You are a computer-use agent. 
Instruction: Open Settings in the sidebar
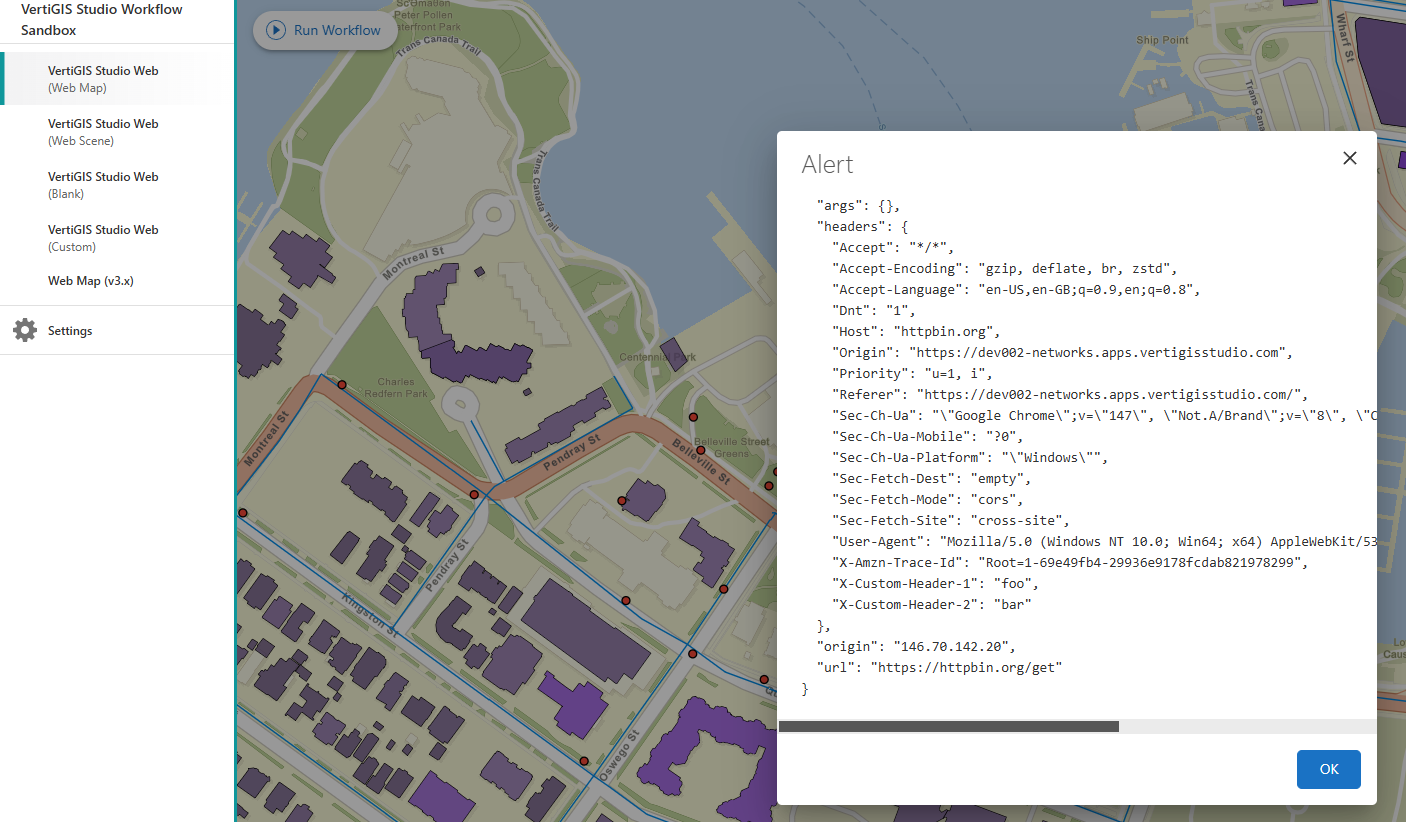[x=117, y=330]
